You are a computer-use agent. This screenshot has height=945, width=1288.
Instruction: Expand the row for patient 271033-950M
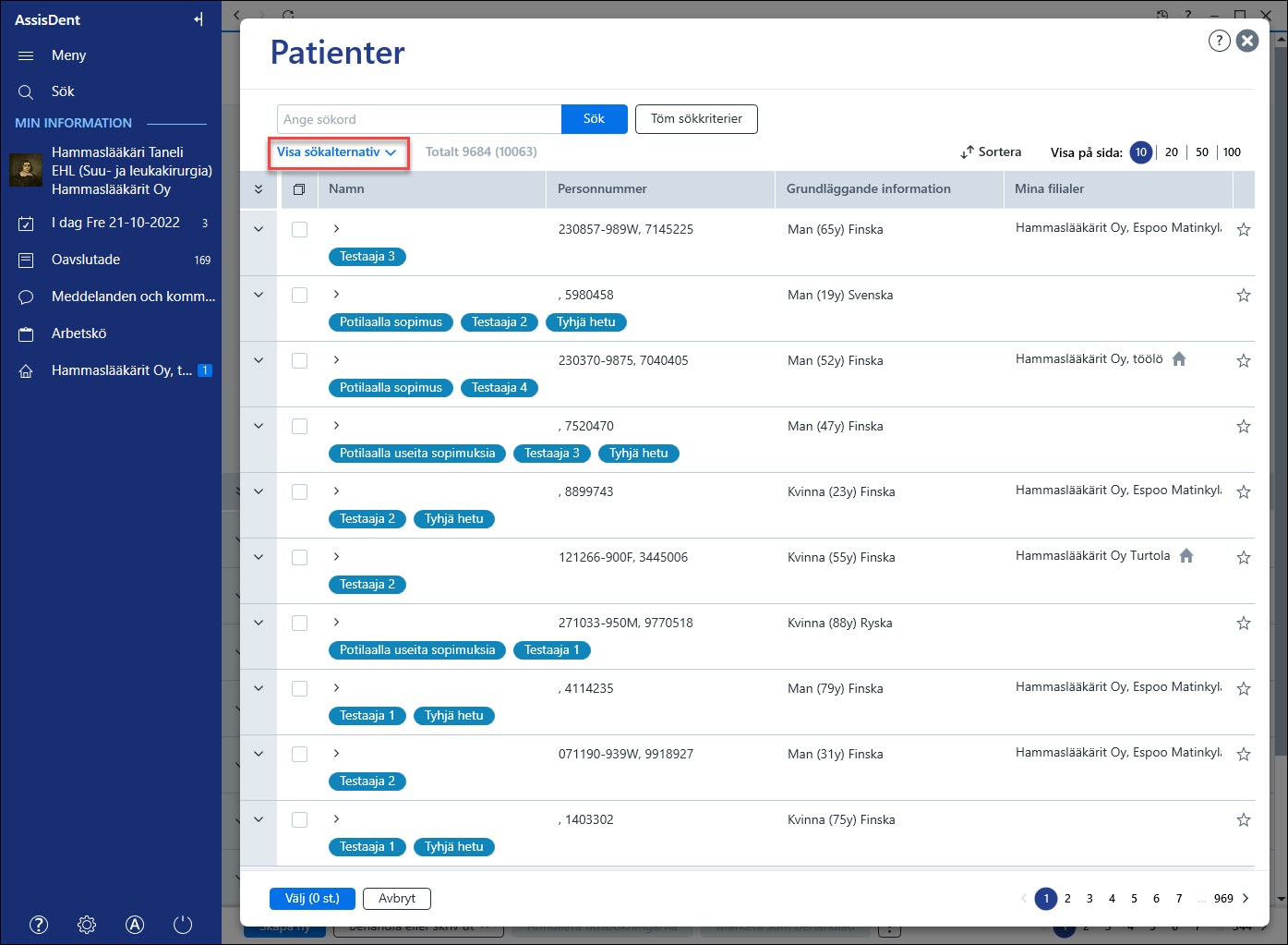pos(259,623)
